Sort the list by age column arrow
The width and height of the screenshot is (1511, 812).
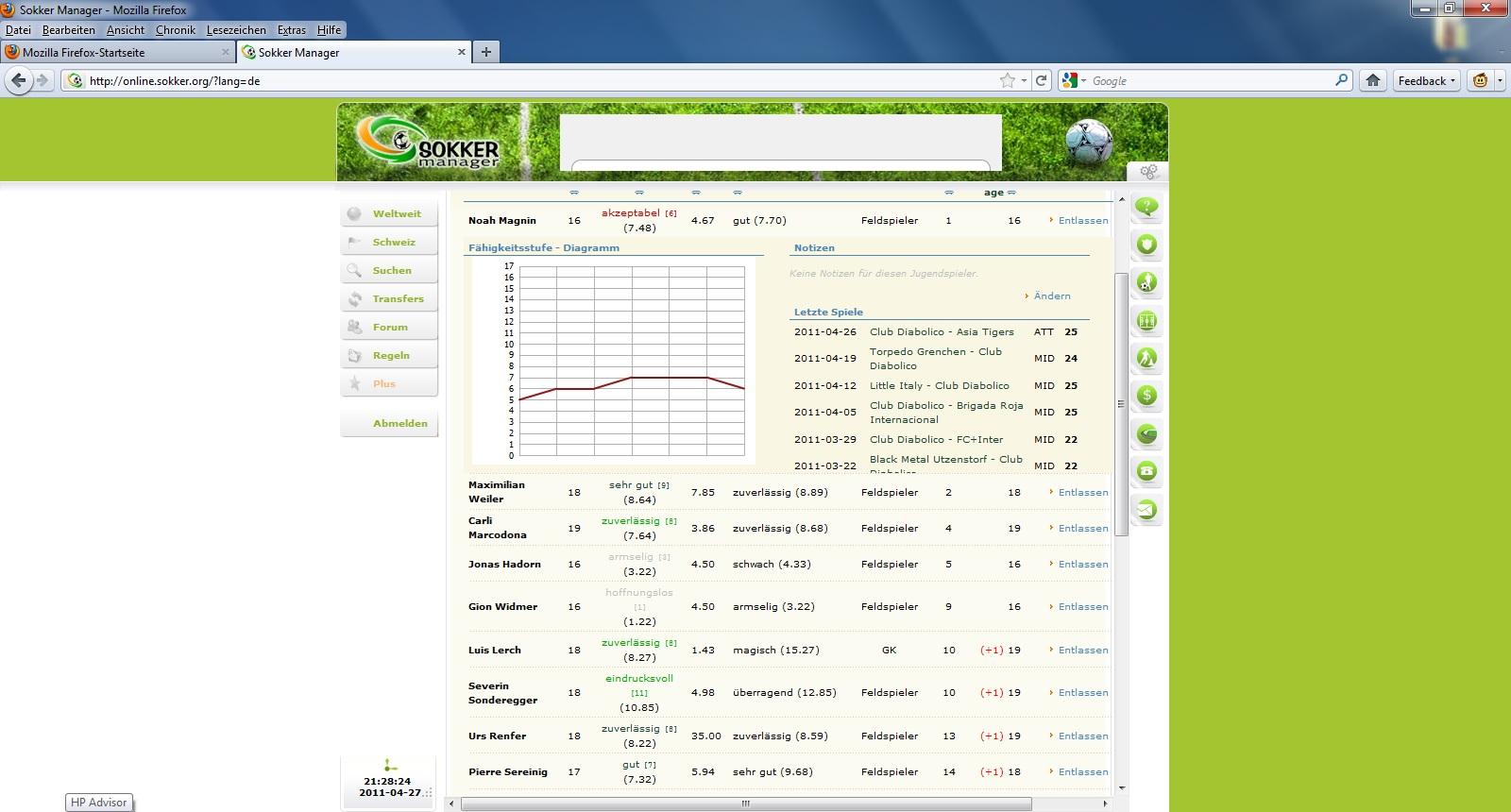click(1011, 193)
